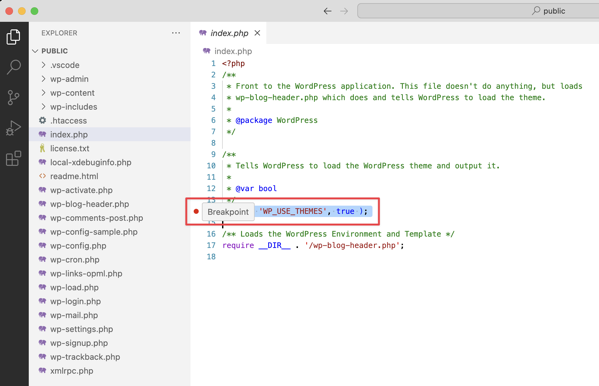This screenshot has width=599, height=386.
Task: Click the 'WP_USE_THEMES' string in code
Action: point(292,211)
